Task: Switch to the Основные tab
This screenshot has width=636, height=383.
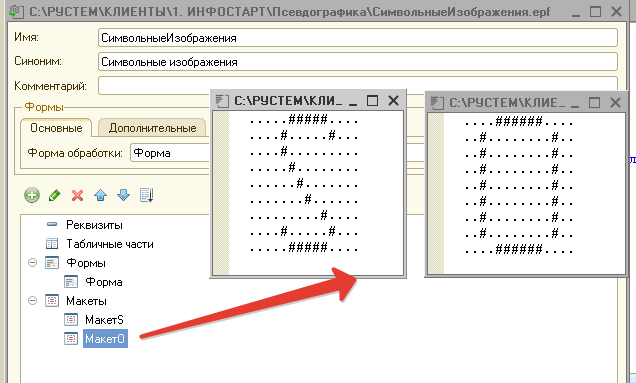Action: click(56, 128)
